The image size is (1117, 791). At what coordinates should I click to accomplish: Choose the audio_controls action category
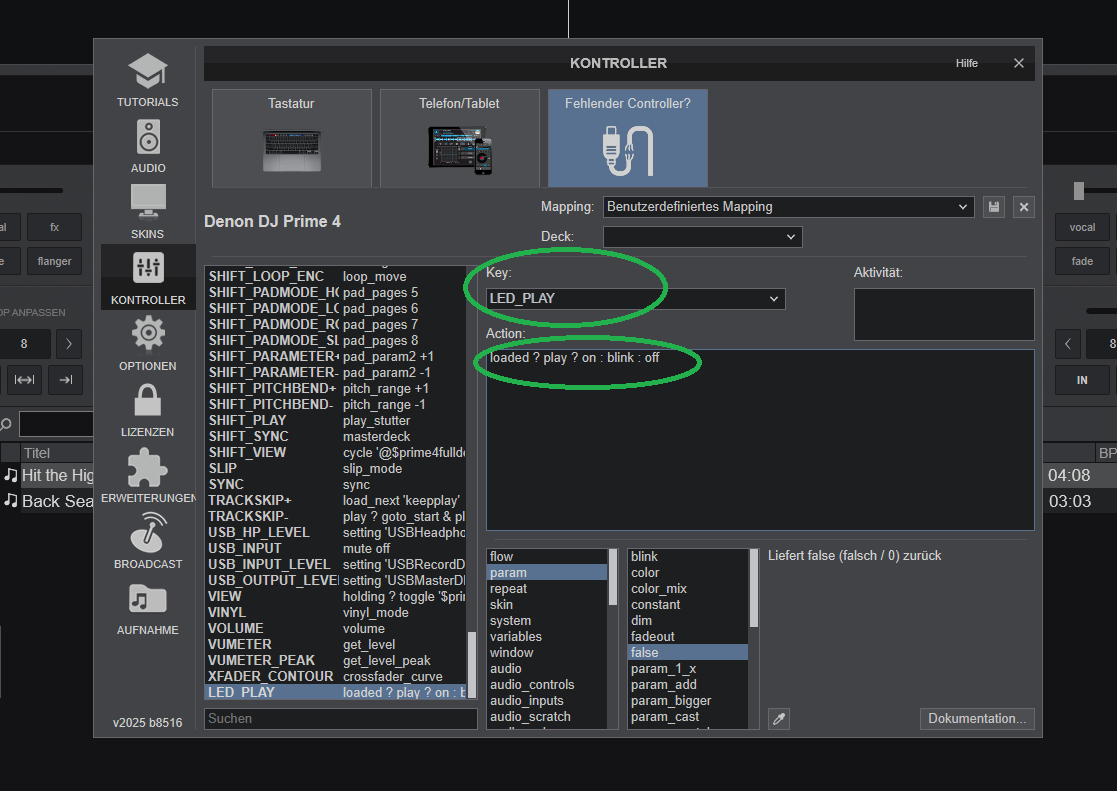547,685
